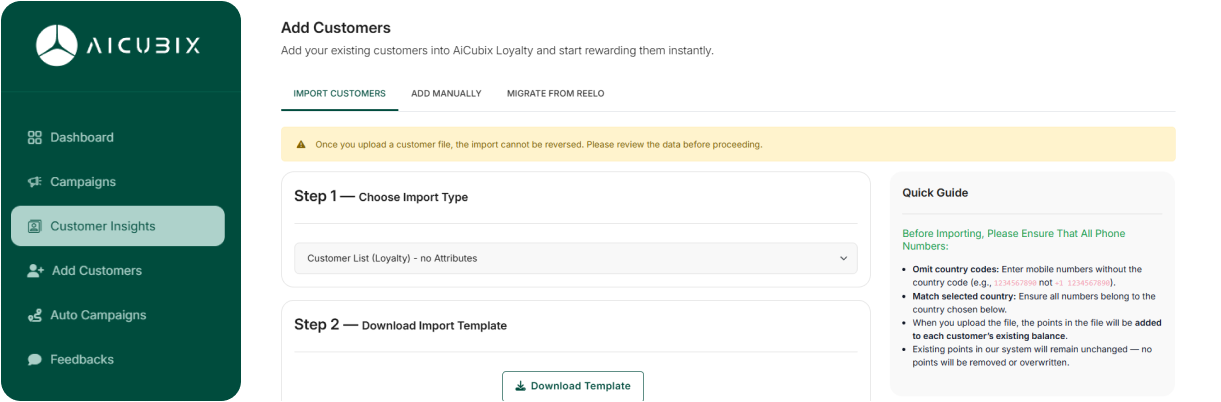Expand the import type chevron arrow
The image size is (1221, 402).
click(x=842, y=258)
